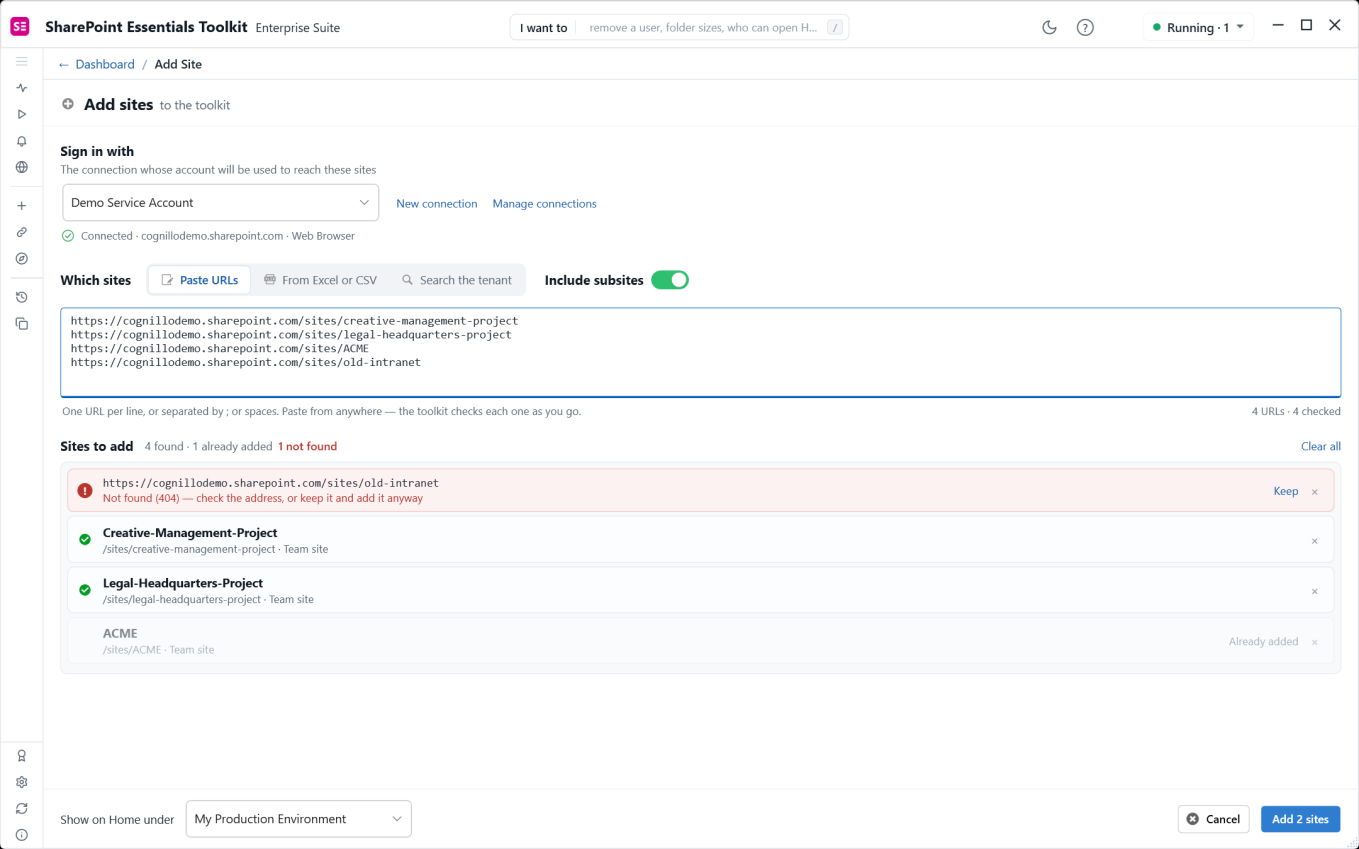This screenshot has width=1359, height=849.
Task: Remove Legal-Headquarters-Project row with X
Action: [x=1315, y=591]
